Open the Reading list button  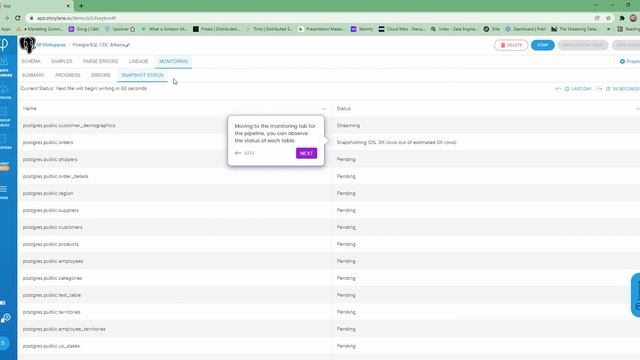[x=629, y=29]
